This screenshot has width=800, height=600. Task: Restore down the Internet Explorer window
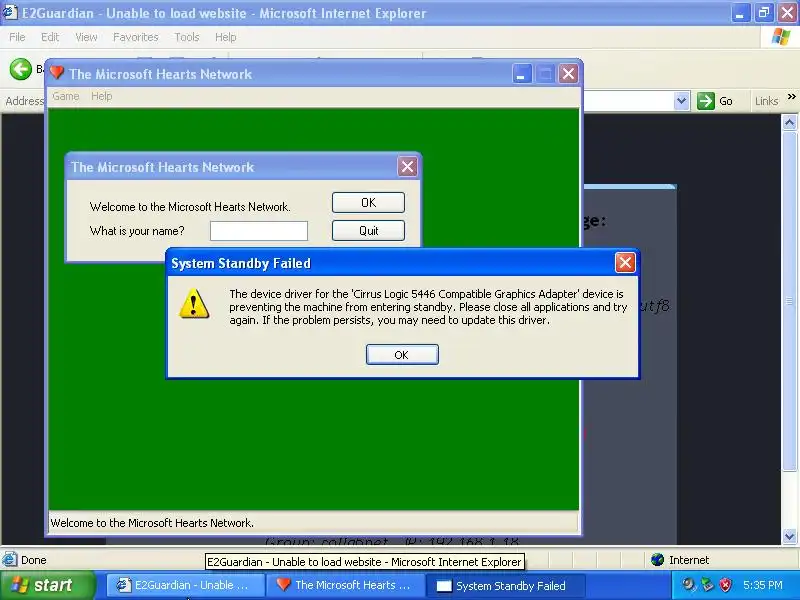(x=764, y=13)
